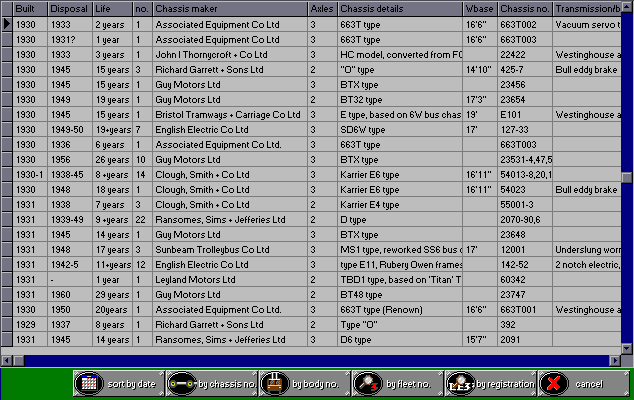Click the 'John I Thornycroft + Co Ltd' cell
The width and height of the screenshot is (634, 400).
230,55
